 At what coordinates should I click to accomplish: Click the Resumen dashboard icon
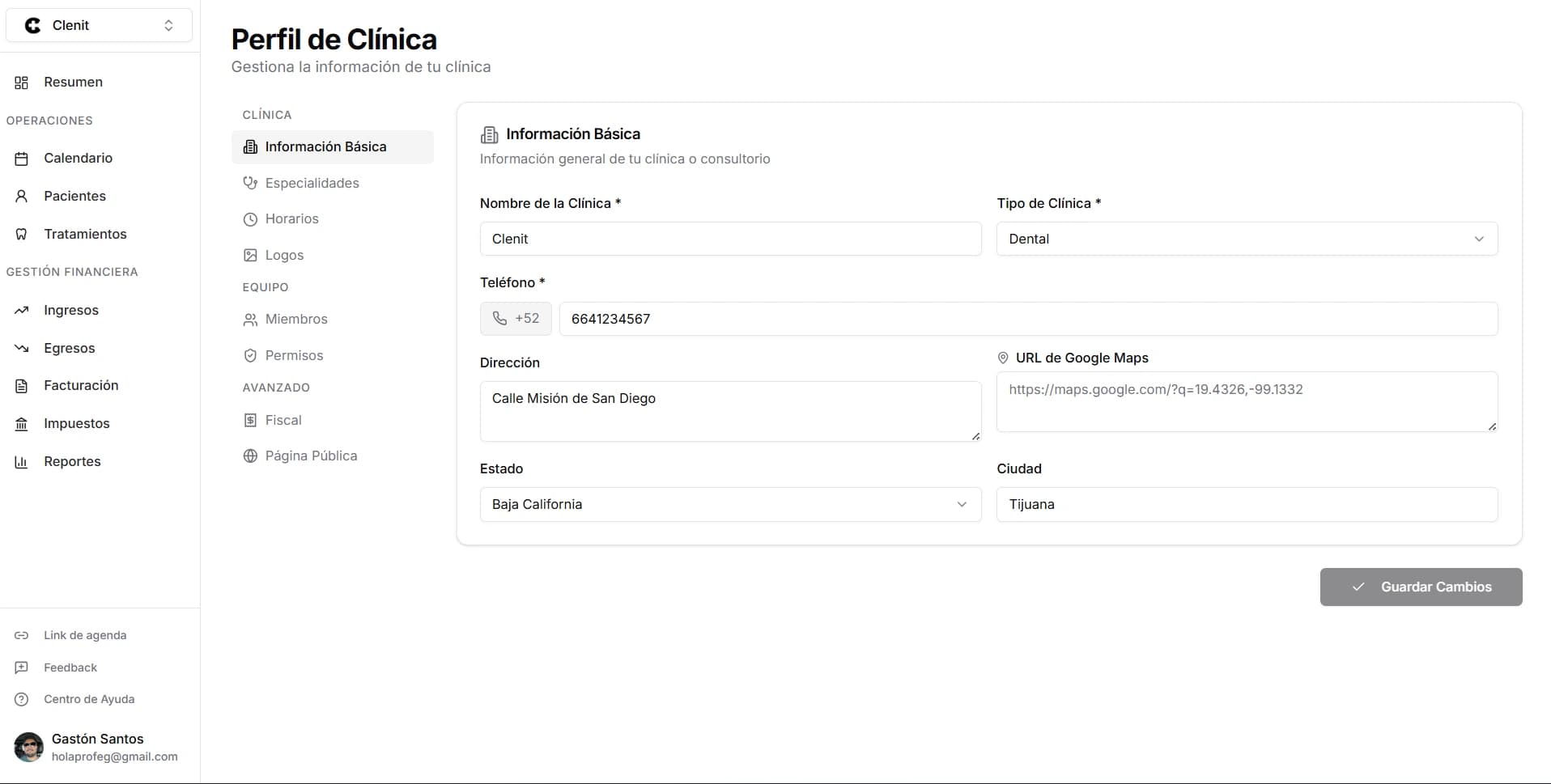pyautogui.click(x=22, y=83)
